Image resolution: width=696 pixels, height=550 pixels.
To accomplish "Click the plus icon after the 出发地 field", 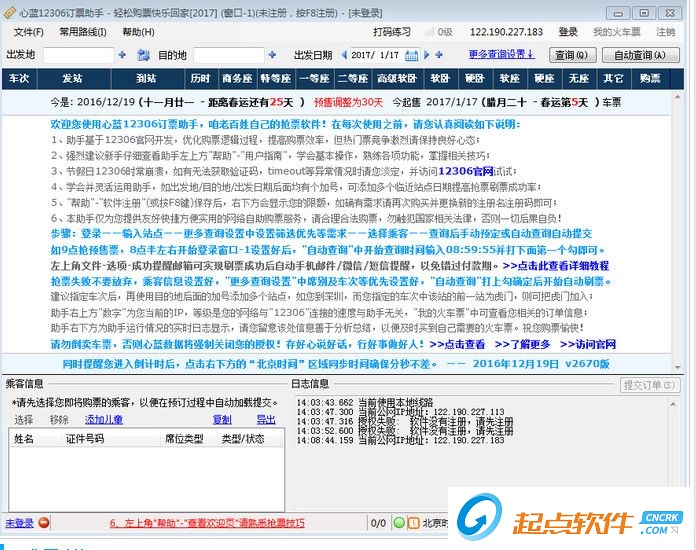I will point(122,55).
